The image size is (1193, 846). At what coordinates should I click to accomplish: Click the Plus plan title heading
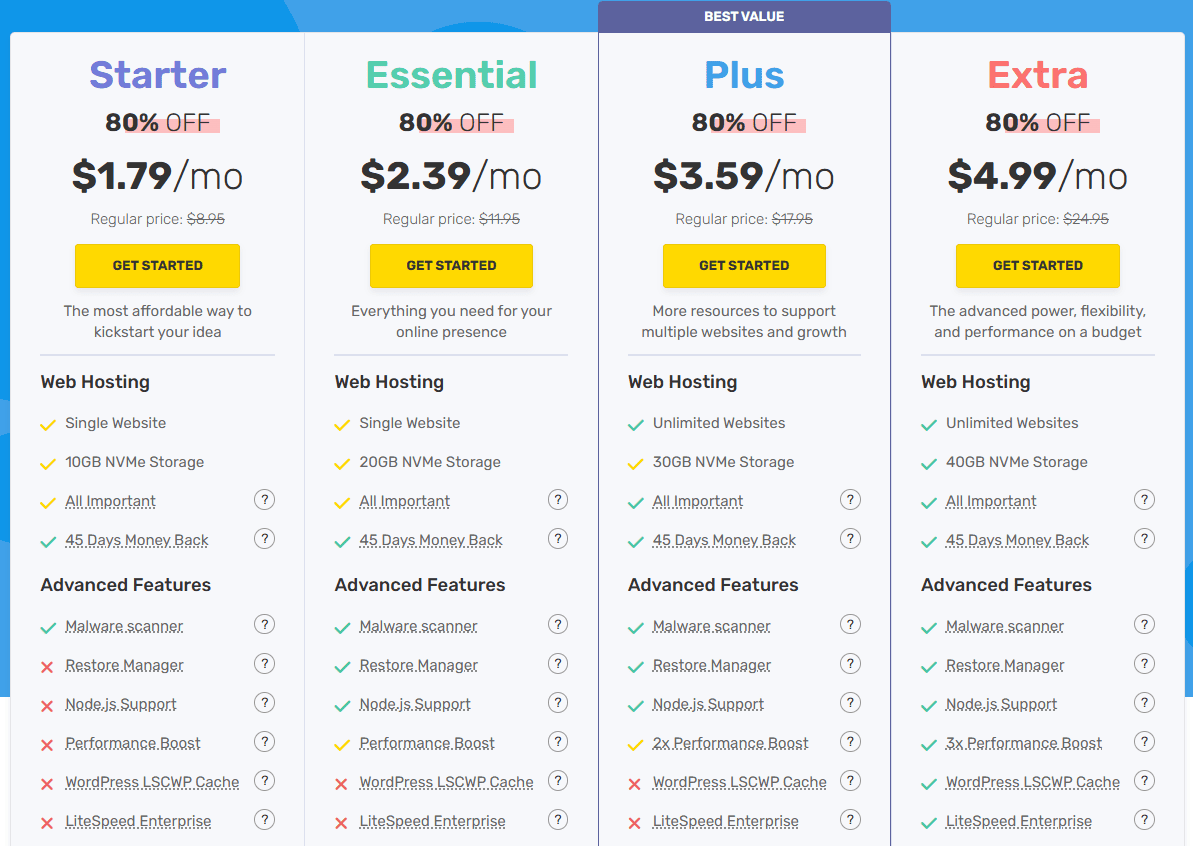[x=744, y=75]
